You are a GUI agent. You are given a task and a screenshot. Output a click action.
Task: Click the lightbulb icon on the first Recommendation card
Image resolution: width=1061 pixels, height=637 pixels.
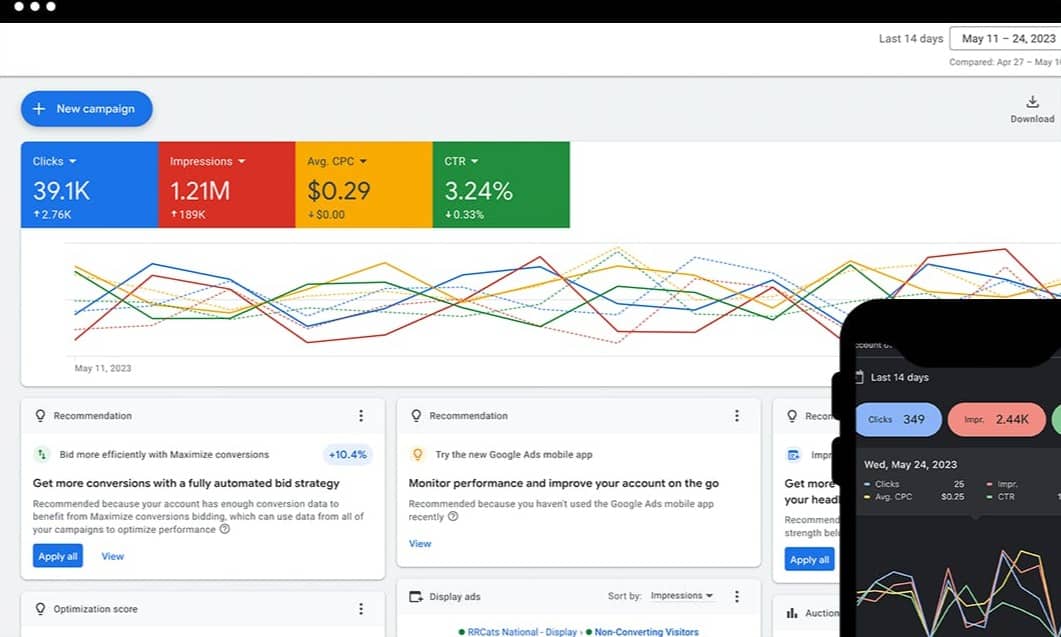click(41, 416)
